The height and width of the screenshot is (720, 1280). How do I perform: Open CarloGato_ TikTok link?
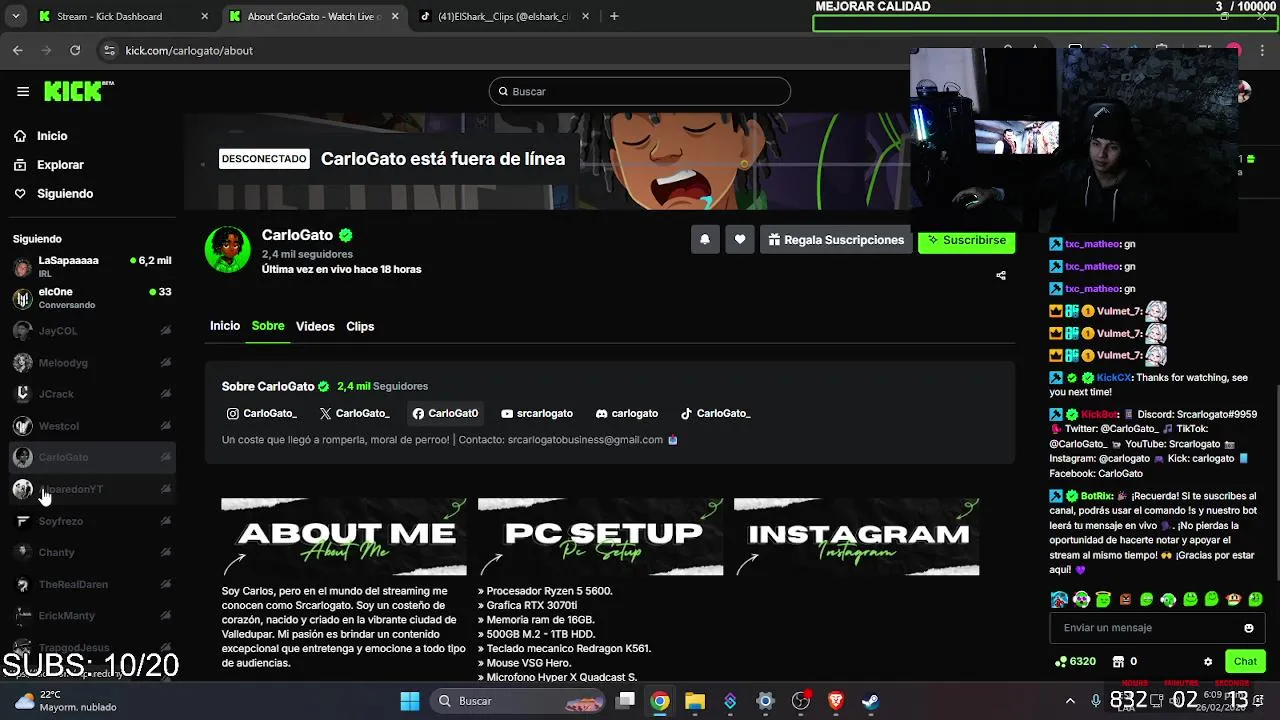716,413
